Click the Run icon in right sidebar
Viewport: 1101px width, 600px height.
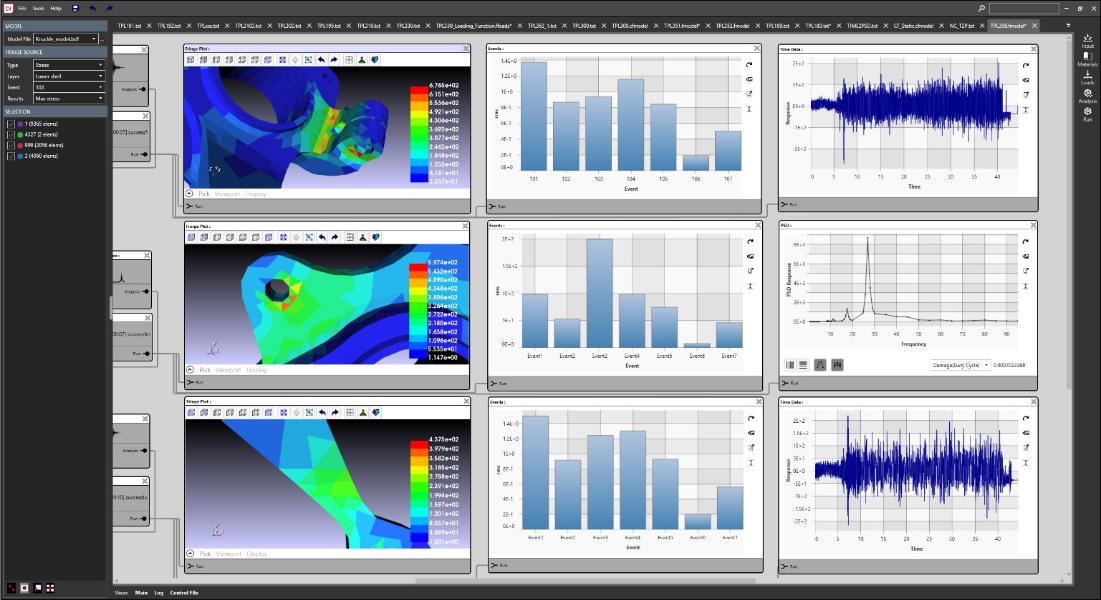click(x=1087, y=114)
